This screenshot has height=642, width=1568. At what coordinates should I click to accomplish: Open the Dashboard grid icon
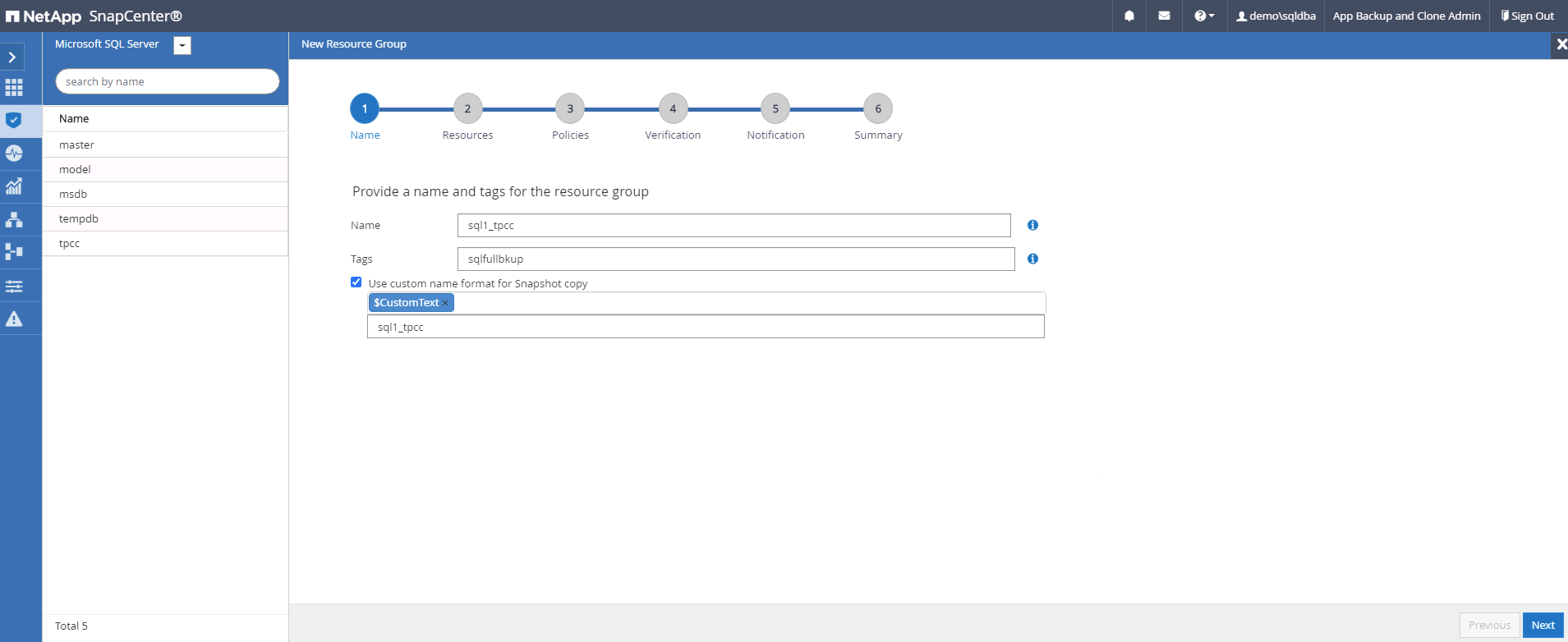[x=14, y=88]
